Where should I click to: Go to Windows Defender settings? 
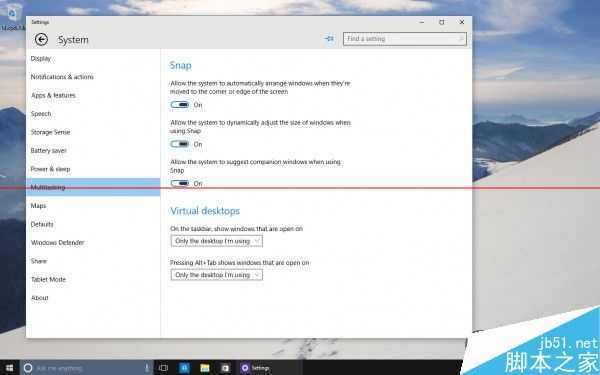coord(93,242)
